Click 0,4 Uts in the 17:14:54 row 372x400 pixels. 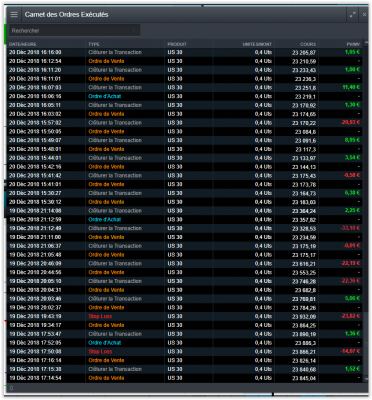[x=263, y=378]
